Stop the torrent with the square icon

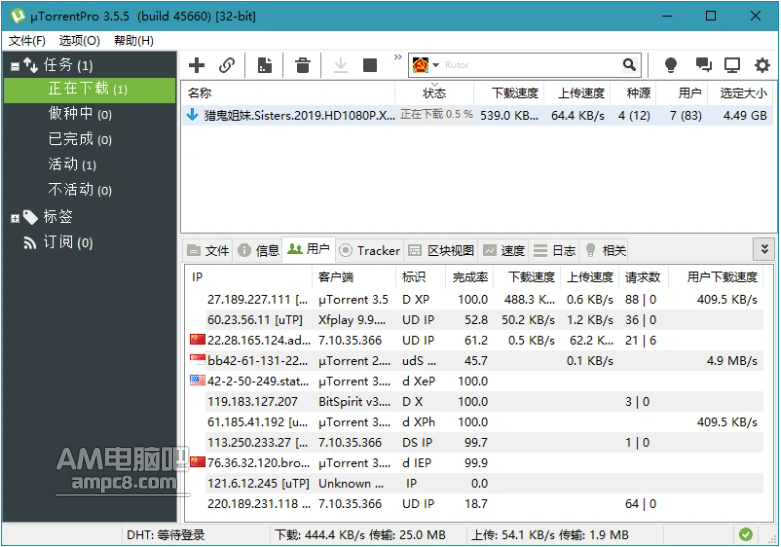(x=370, y=65)
